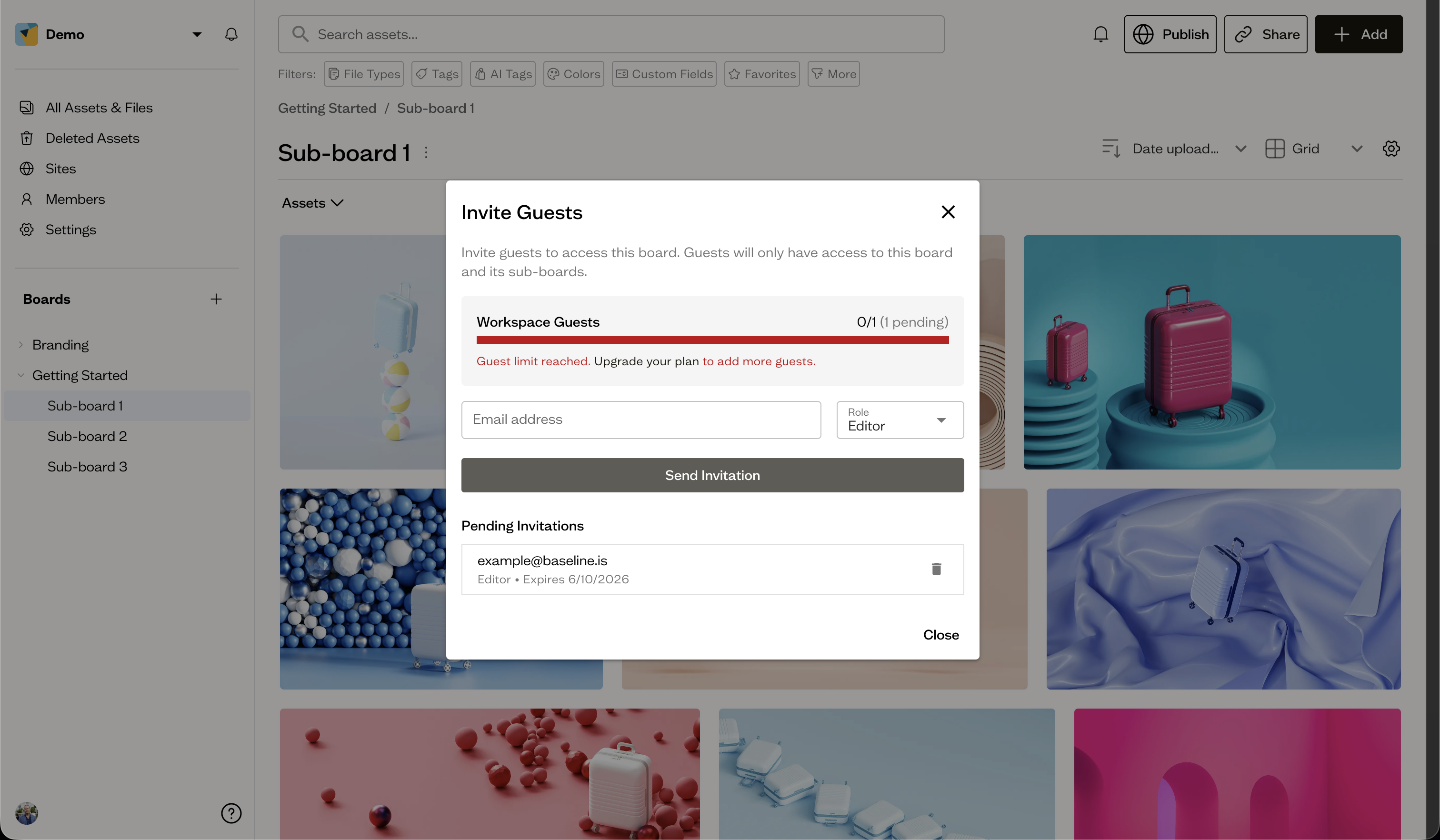
Task: Open the red balls suitcase thumbnail
Action: pyautogui.click(x=490, y=774)
